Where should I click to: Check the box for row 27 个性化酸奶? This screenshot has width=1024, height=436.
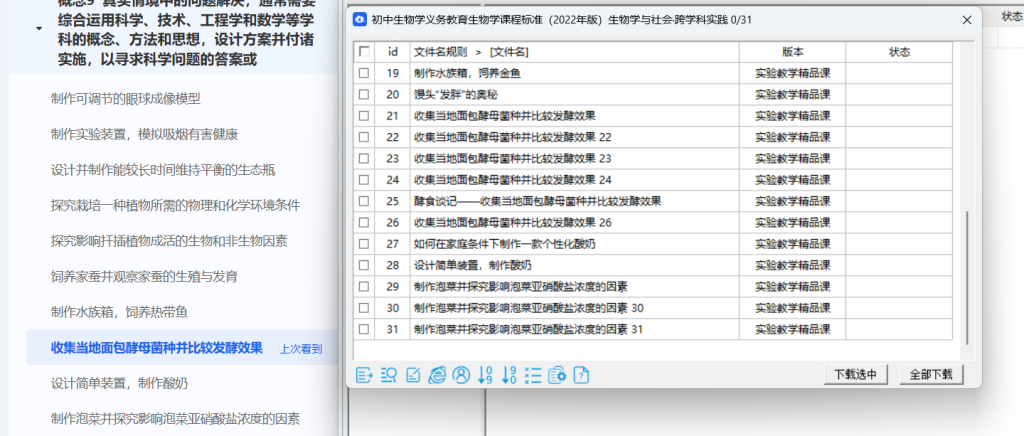[x=365, y=244]
